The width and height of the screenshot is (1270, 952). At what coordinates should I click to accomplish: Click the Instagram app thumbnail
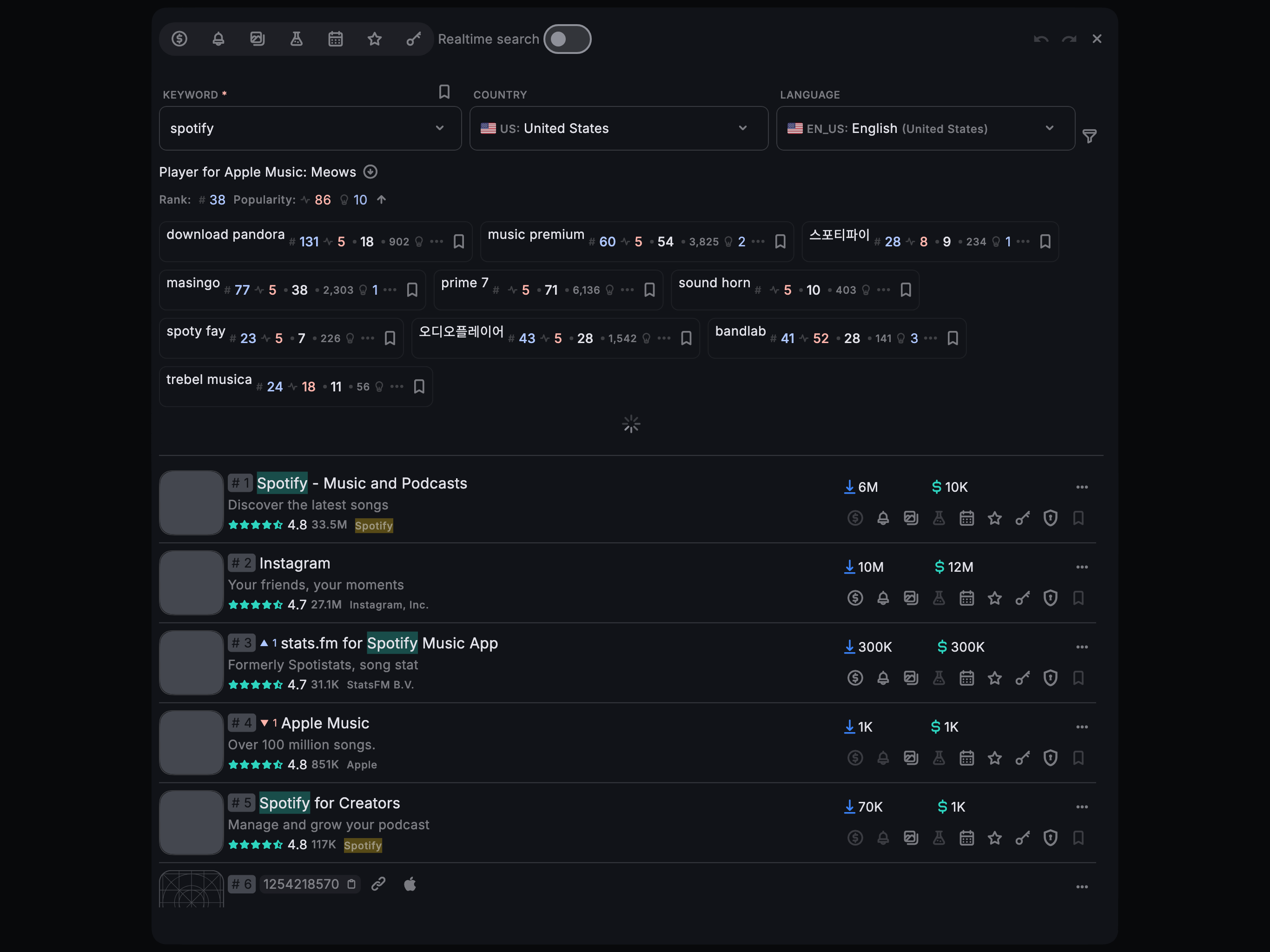pos(191,582)
